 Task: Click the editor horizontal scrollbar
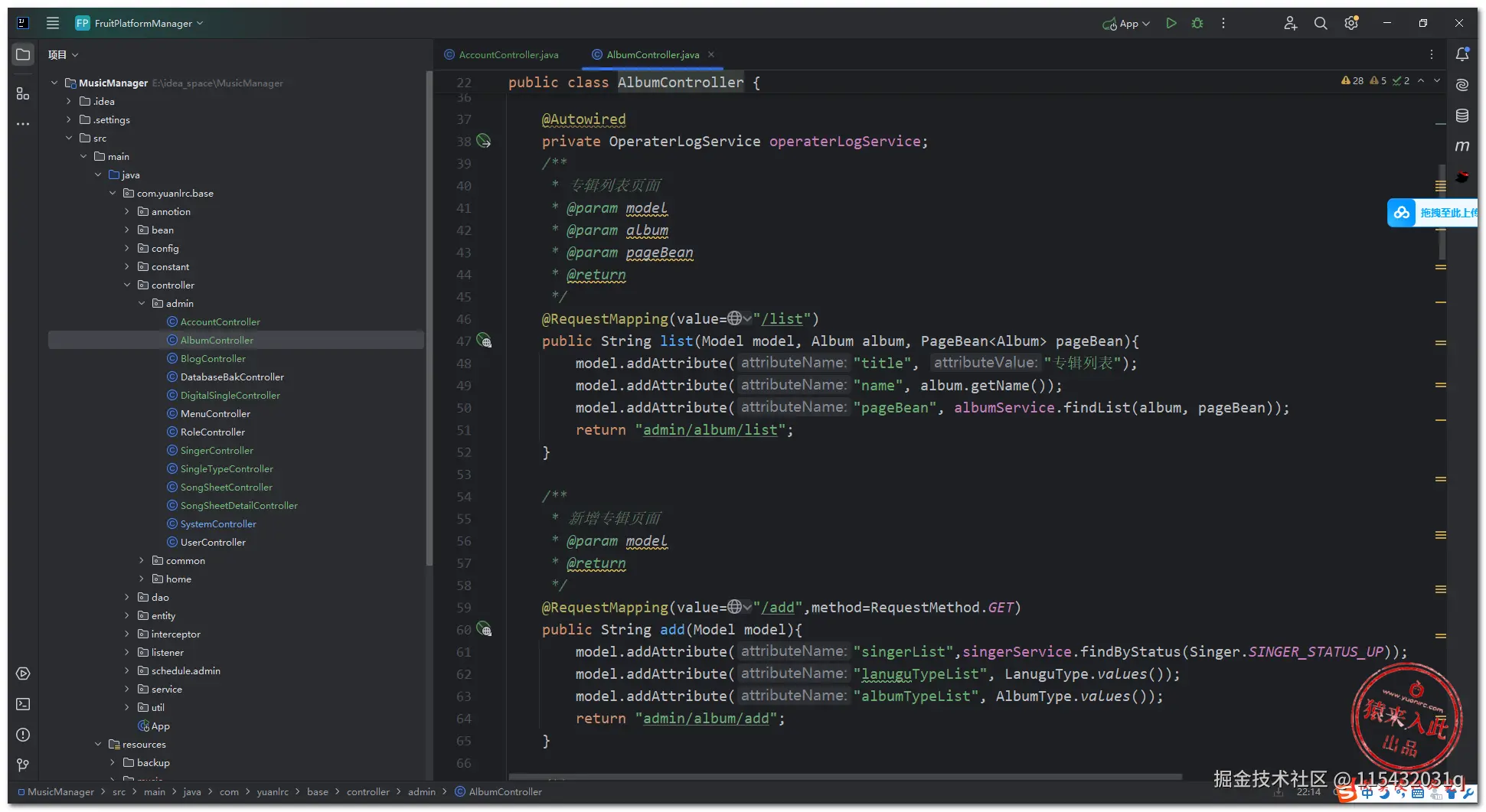[x=845, y=777]
